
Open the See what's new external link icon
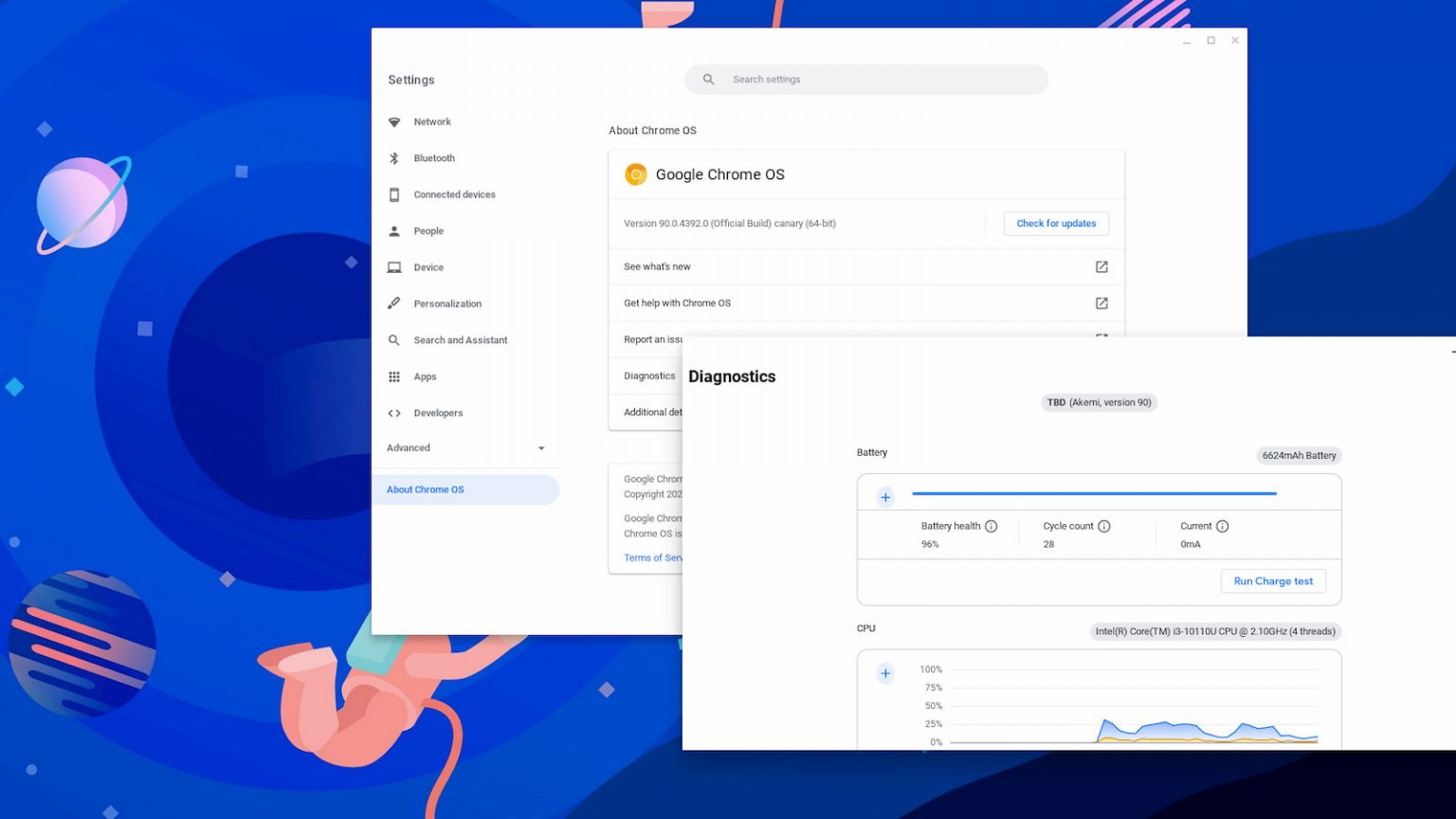[1101, 267]
